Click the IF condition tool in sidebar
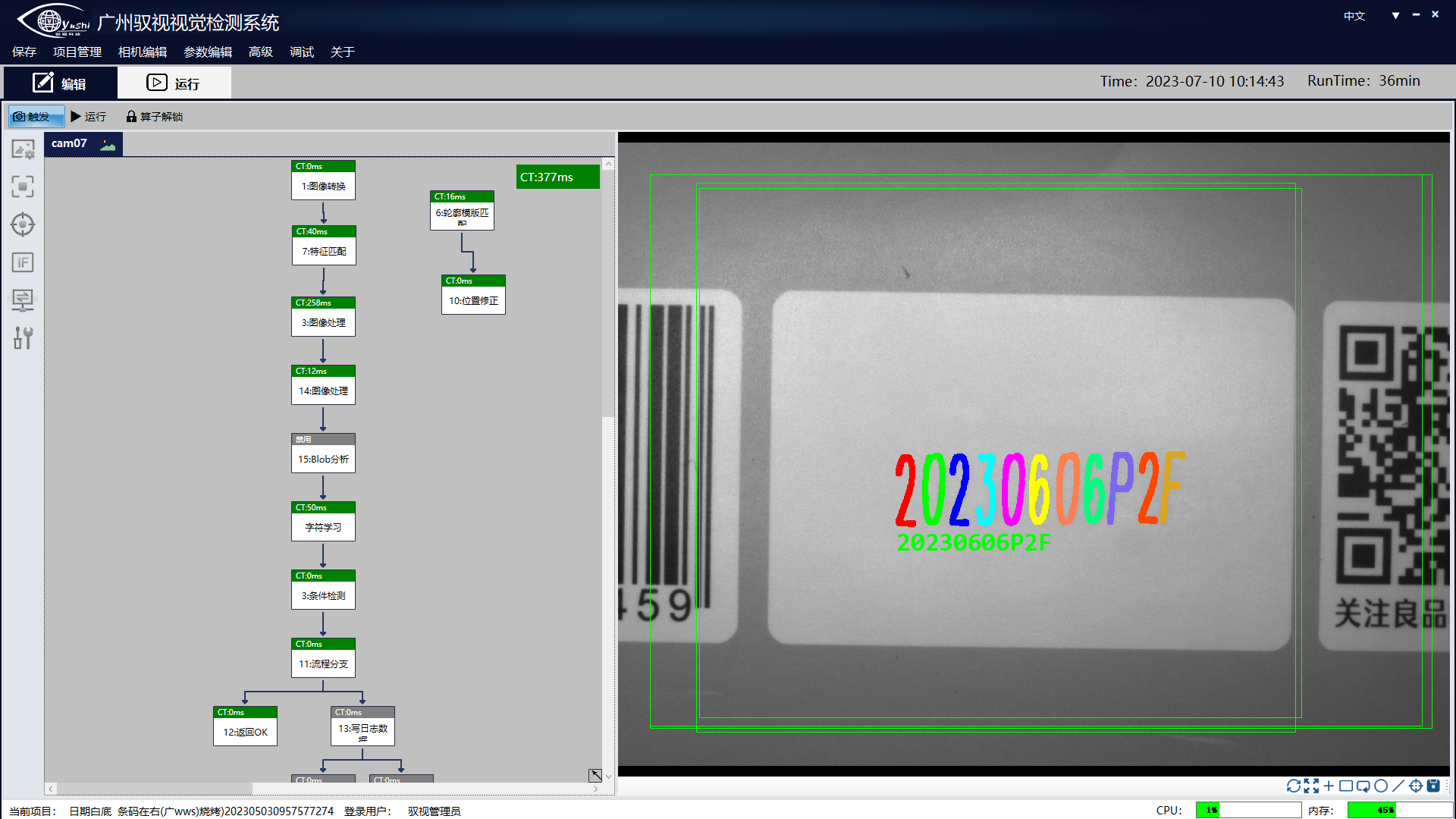Screen dimensions: 1456x819 click(23, 262)
